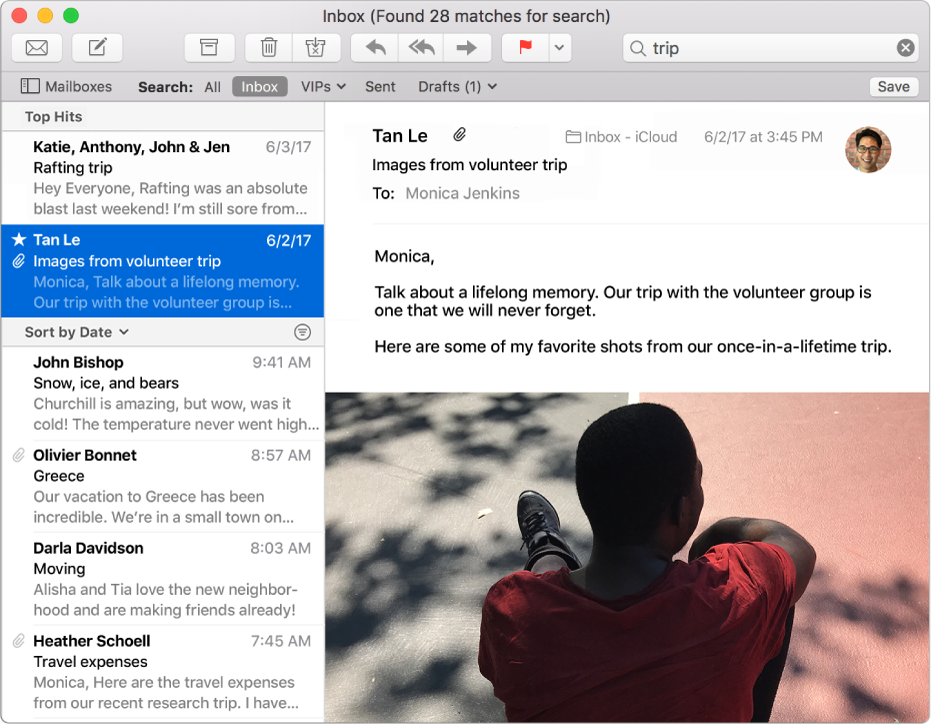Reply All to the selected message

tap(421, 48)
